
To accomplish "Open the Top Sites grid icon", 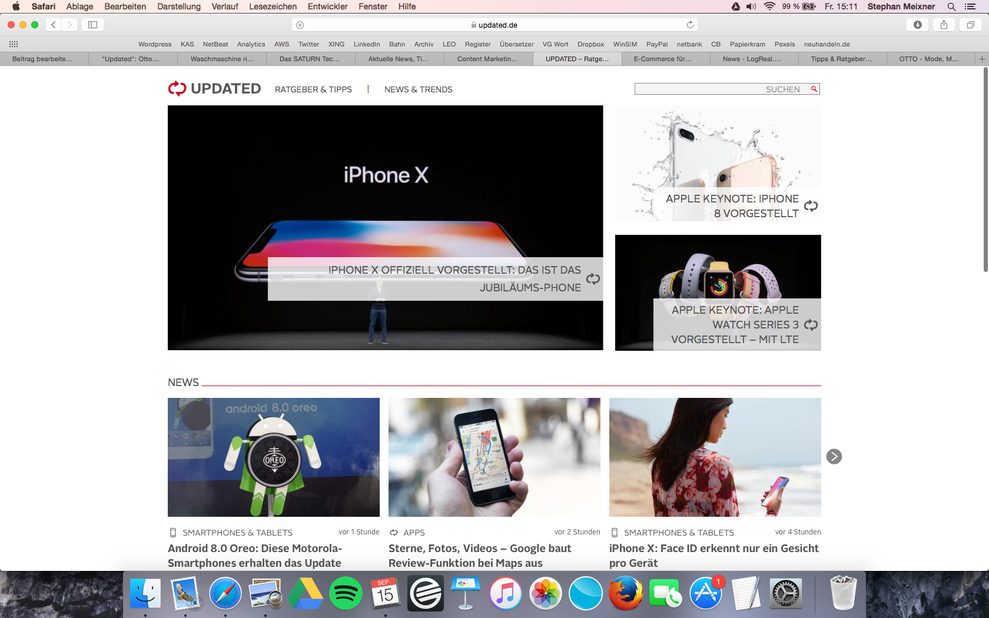I will click(x=13, y=44).
